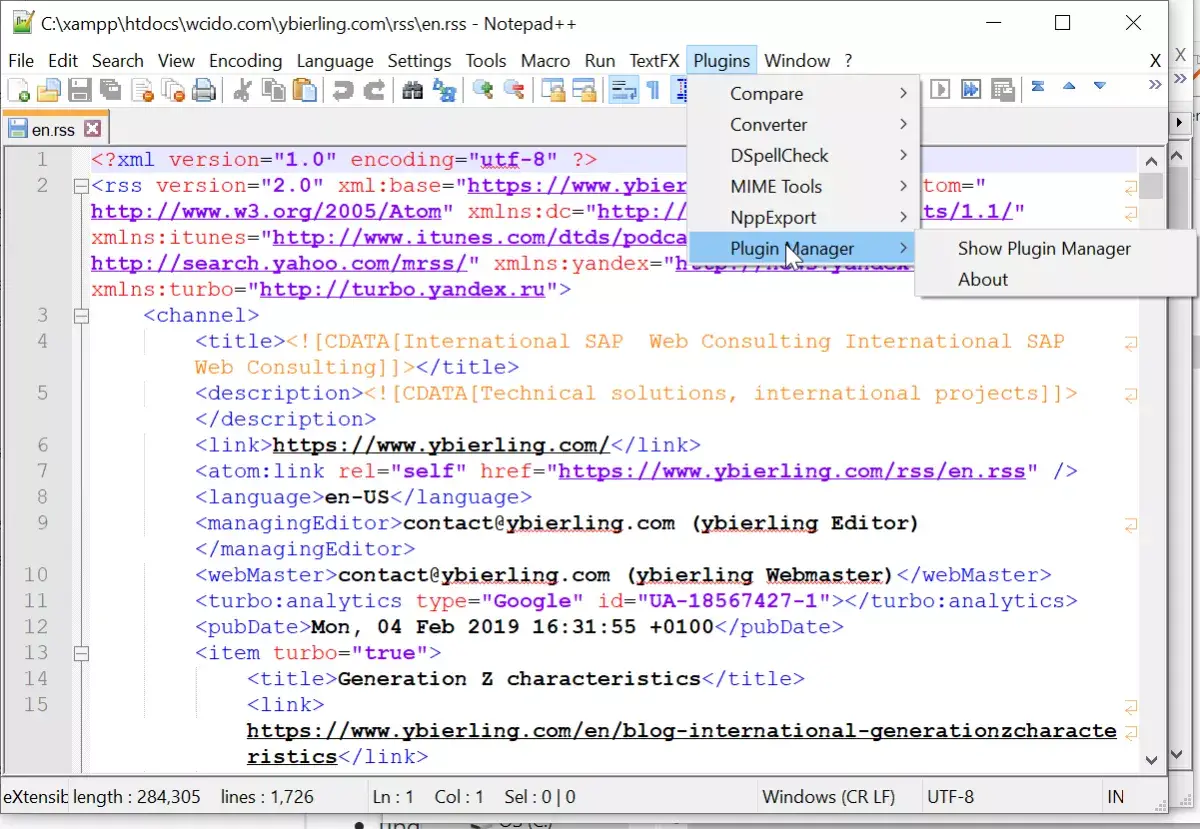
Task: Open the Language menu
Action: [x=335, y=61]
